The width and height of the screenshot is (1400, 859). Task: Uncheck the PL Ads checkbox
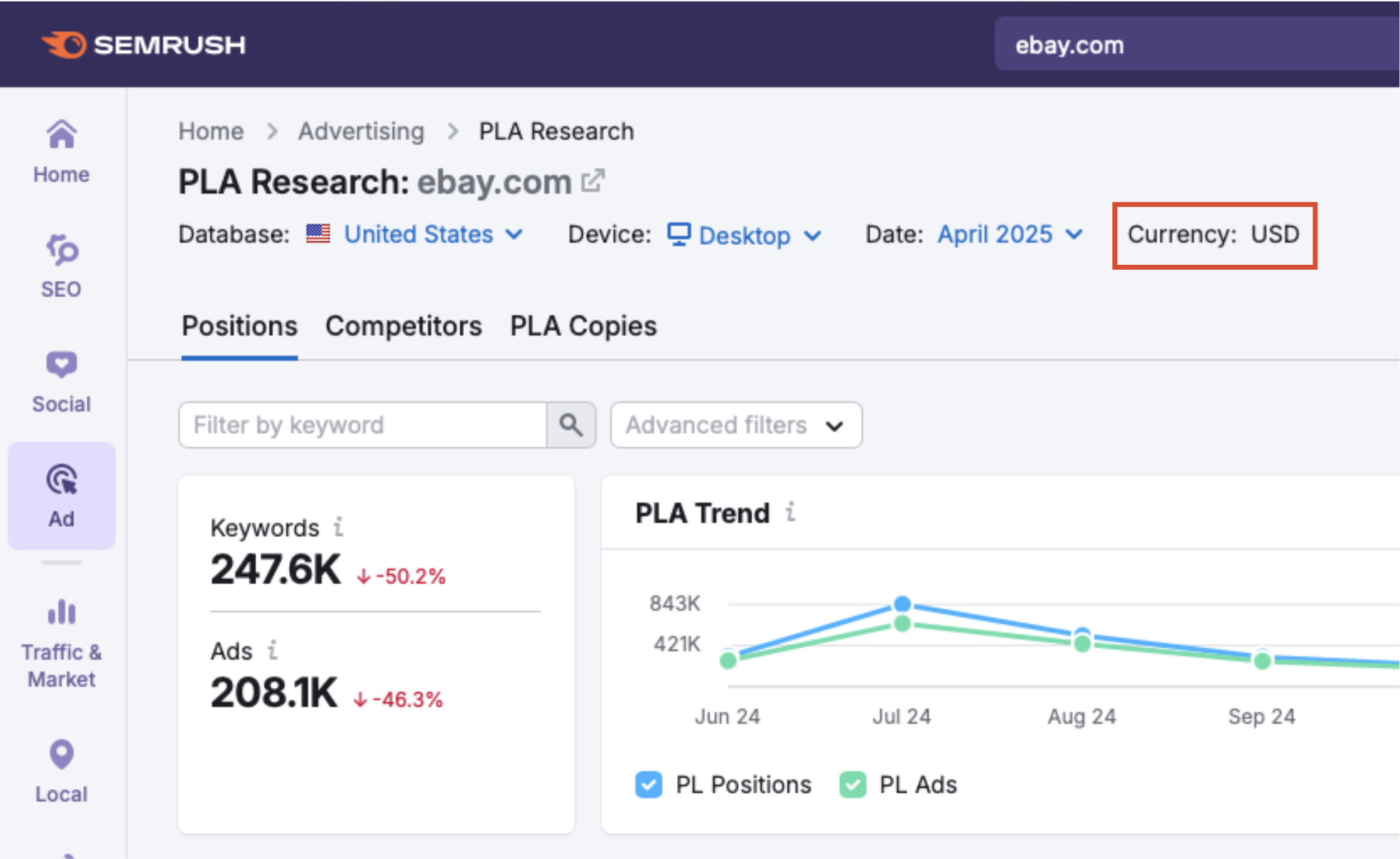click(x=852, y=785)
